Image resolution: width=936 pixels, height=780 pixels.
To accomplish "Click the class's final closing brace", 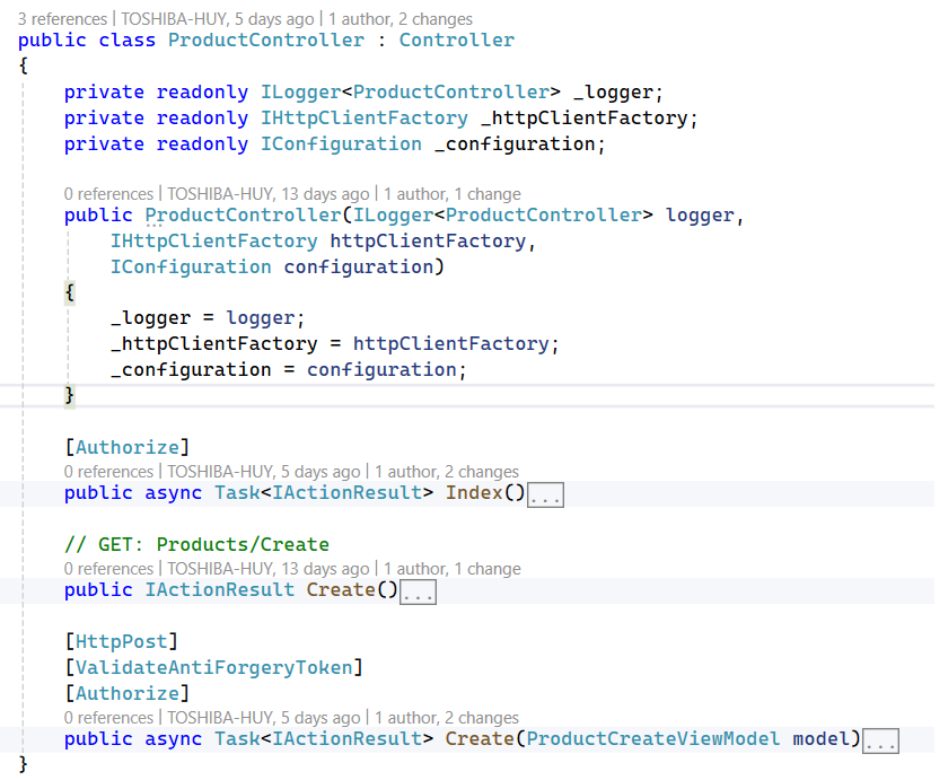I will point(23,765).
